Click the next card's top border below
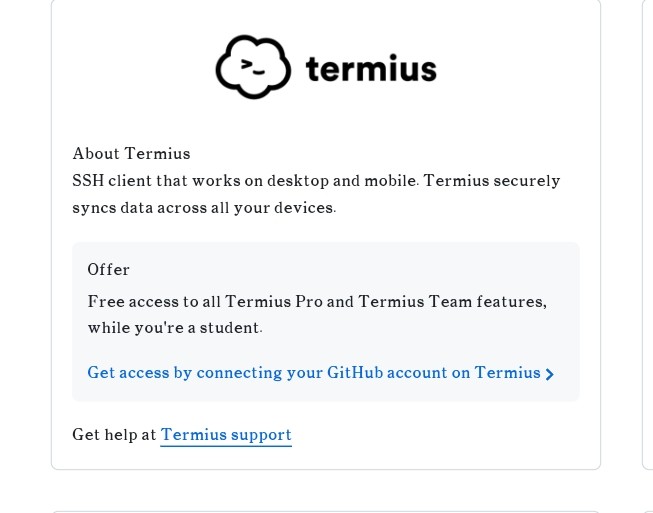The image size is (653, 513). [326, 511]
